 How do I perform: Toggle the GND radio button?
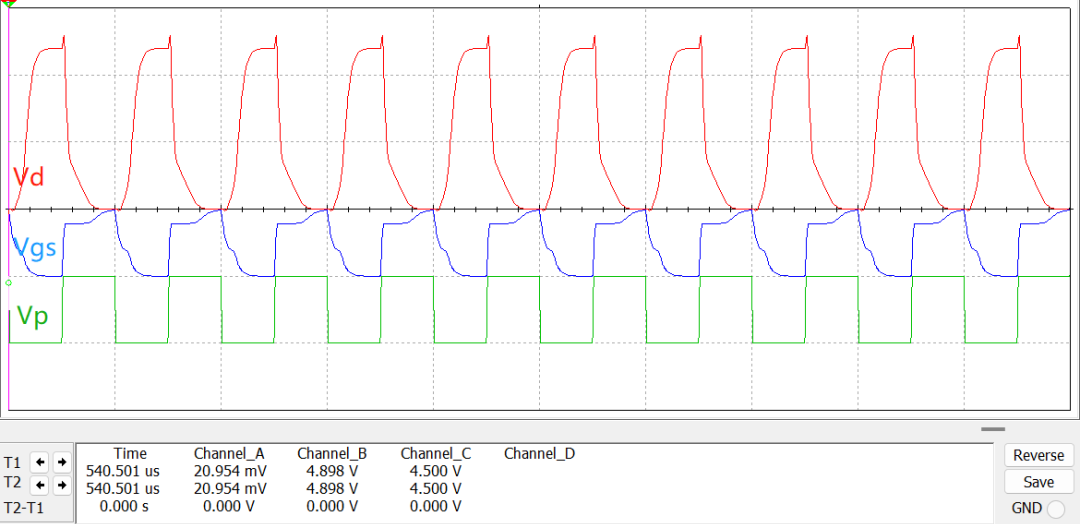pos(1055,508)
